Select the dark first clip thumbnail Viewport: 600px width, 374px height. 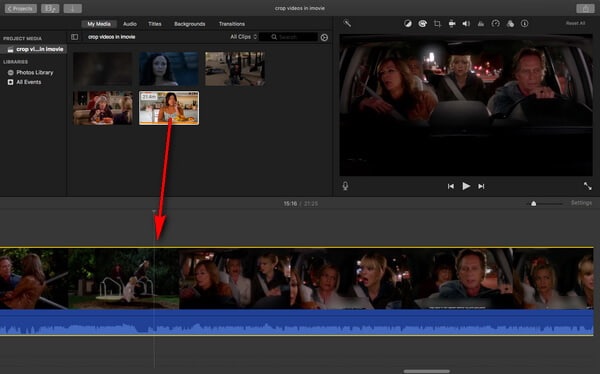point(103,69)
